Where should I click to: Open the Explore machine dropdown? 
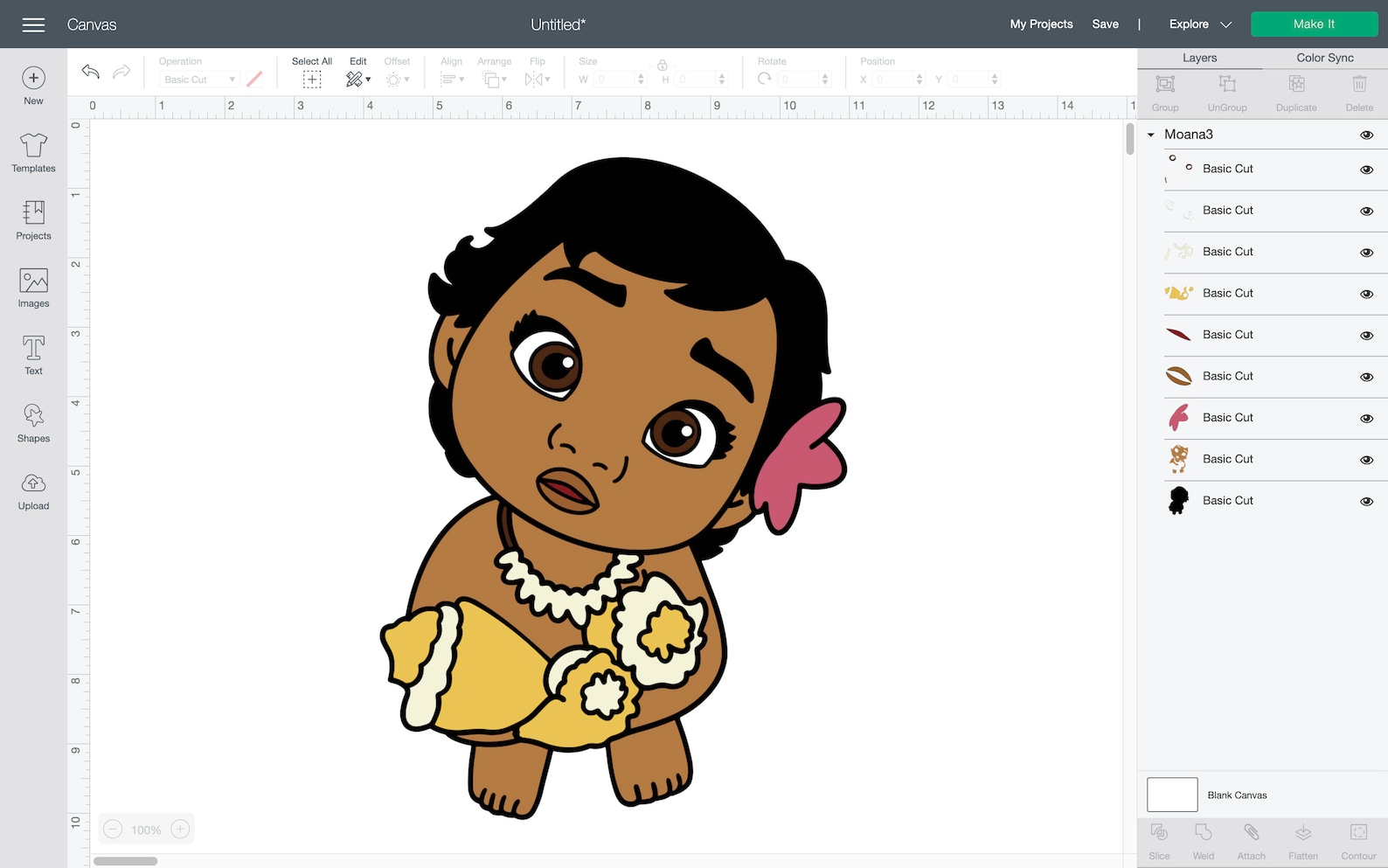(1200, 24)
